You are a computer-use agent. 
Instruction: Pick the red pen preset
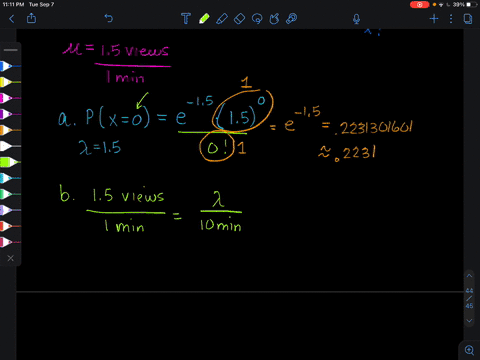point(10,226)
